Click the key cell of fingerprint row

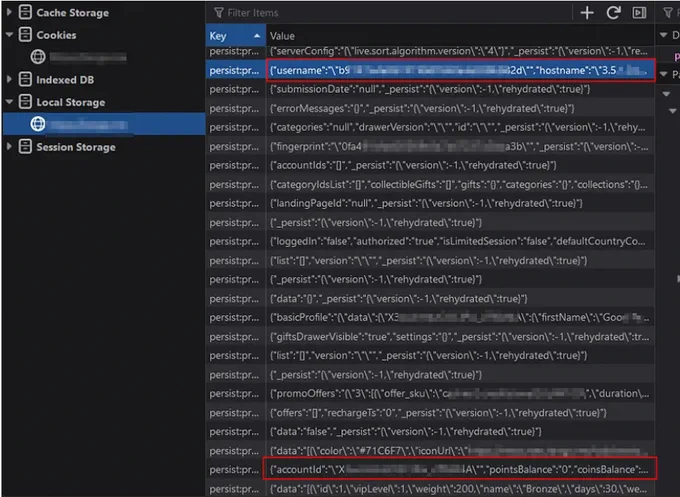click(235, 146)
